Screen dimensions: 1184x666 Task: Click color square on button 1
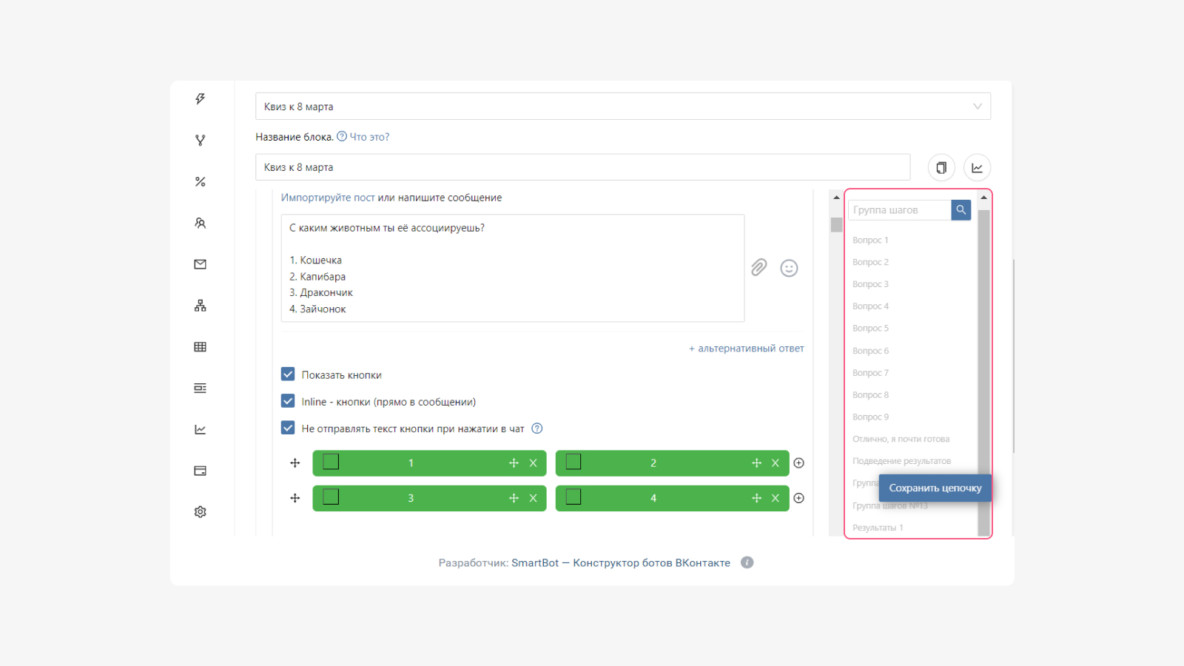click(x=331, y=462)
